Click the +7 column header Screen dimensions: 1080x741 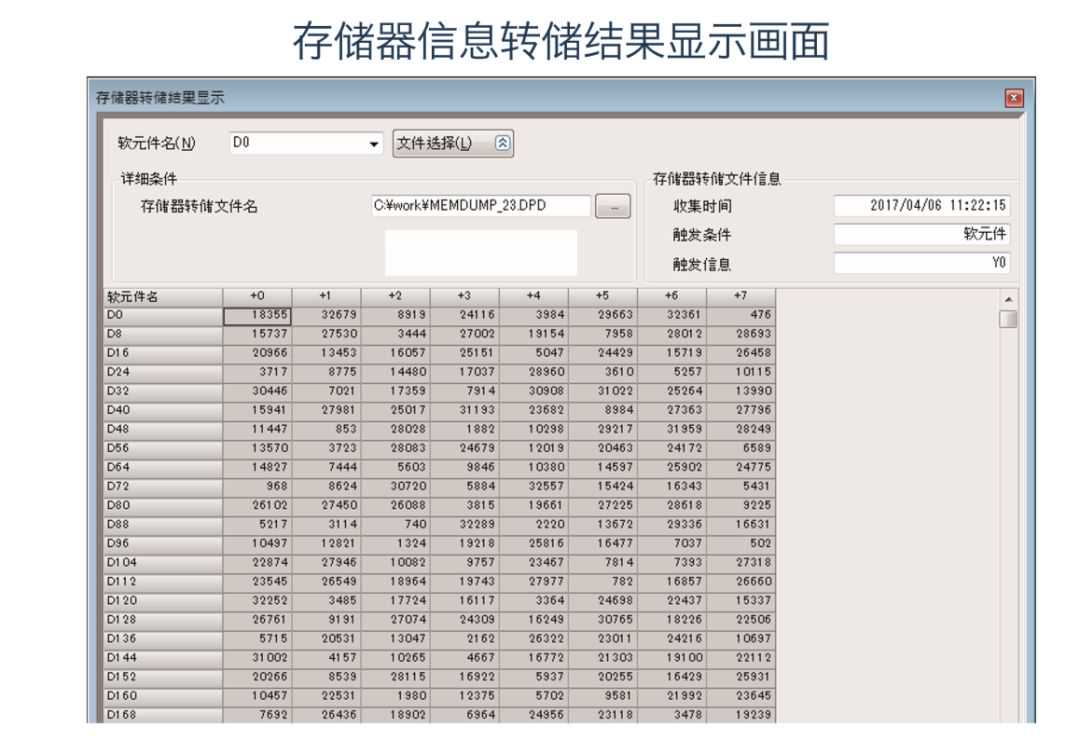pos(741,297)
